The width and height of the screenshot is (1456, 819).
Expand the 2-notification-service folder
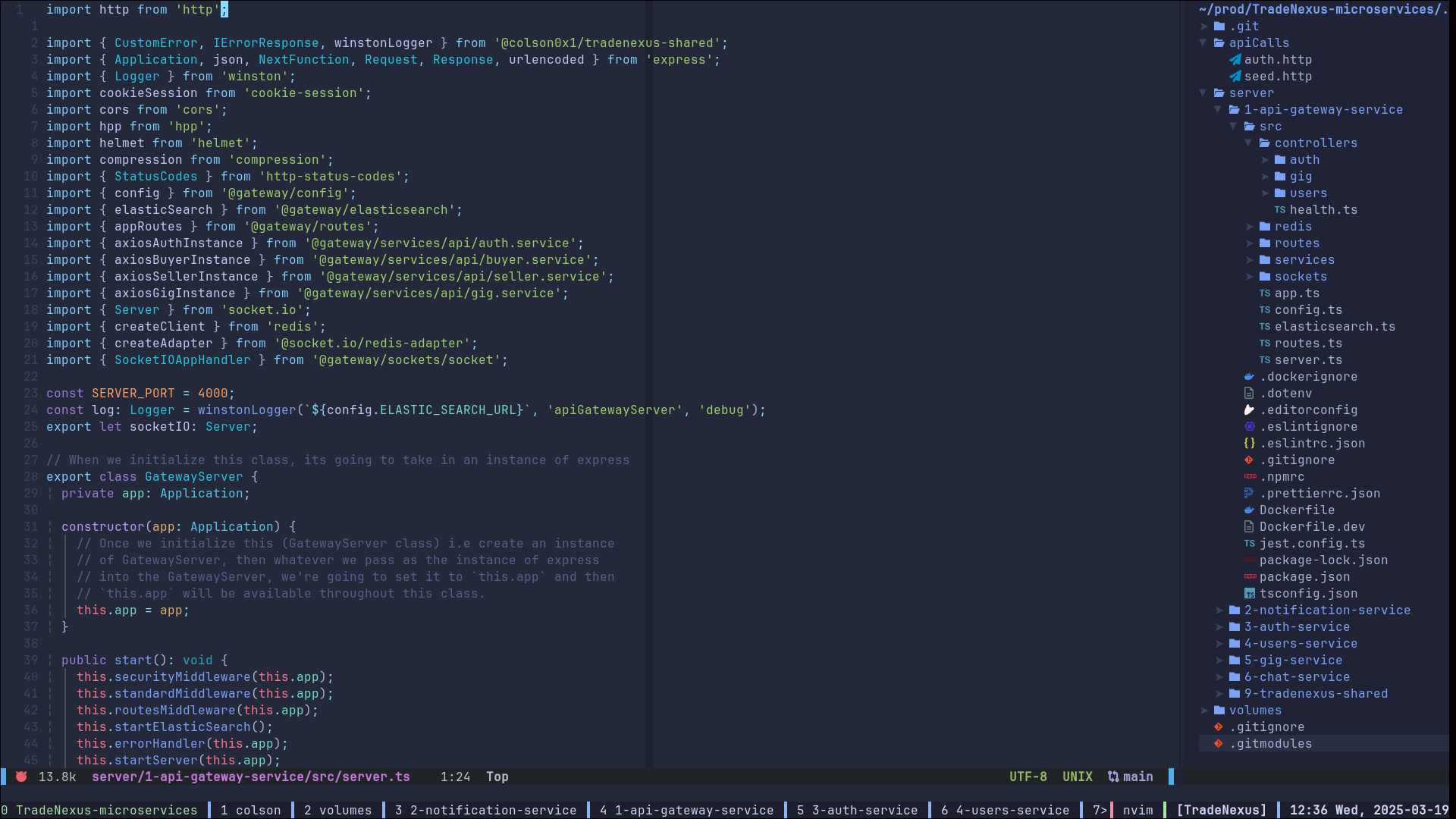1219,610
